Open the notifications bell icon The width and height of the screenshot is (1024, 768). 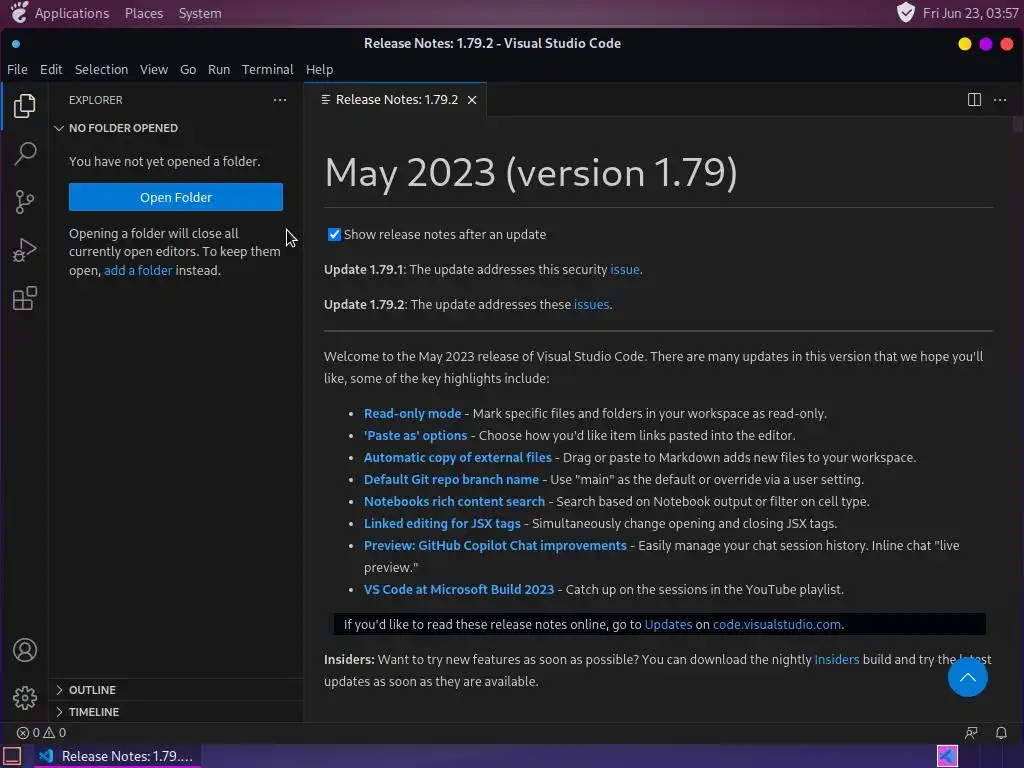[1001, 733]
